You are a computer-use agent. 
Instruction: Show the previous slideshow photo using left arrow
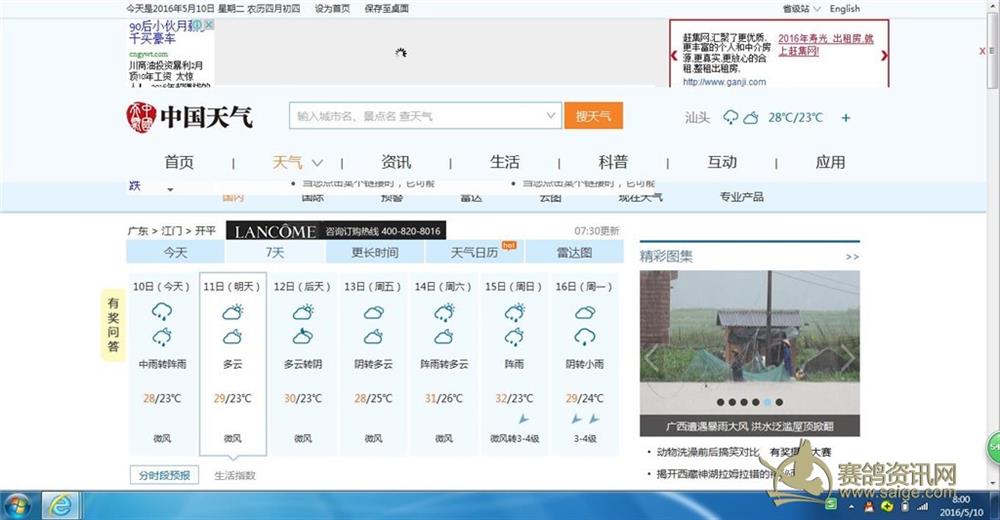click(x=651, y=357)
